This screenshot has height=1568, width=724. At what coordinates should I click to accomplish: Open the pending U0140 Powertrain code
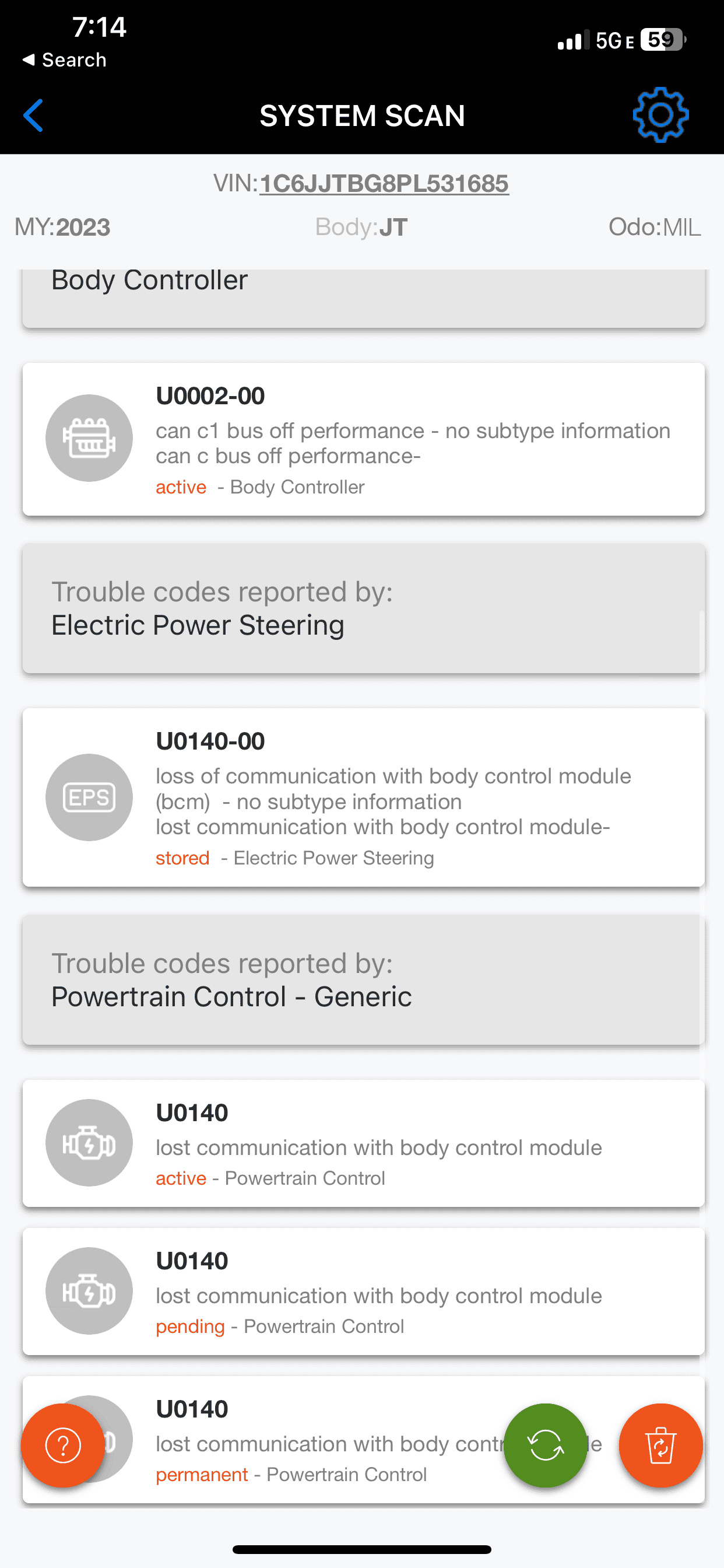click(x=363, y=1291)
